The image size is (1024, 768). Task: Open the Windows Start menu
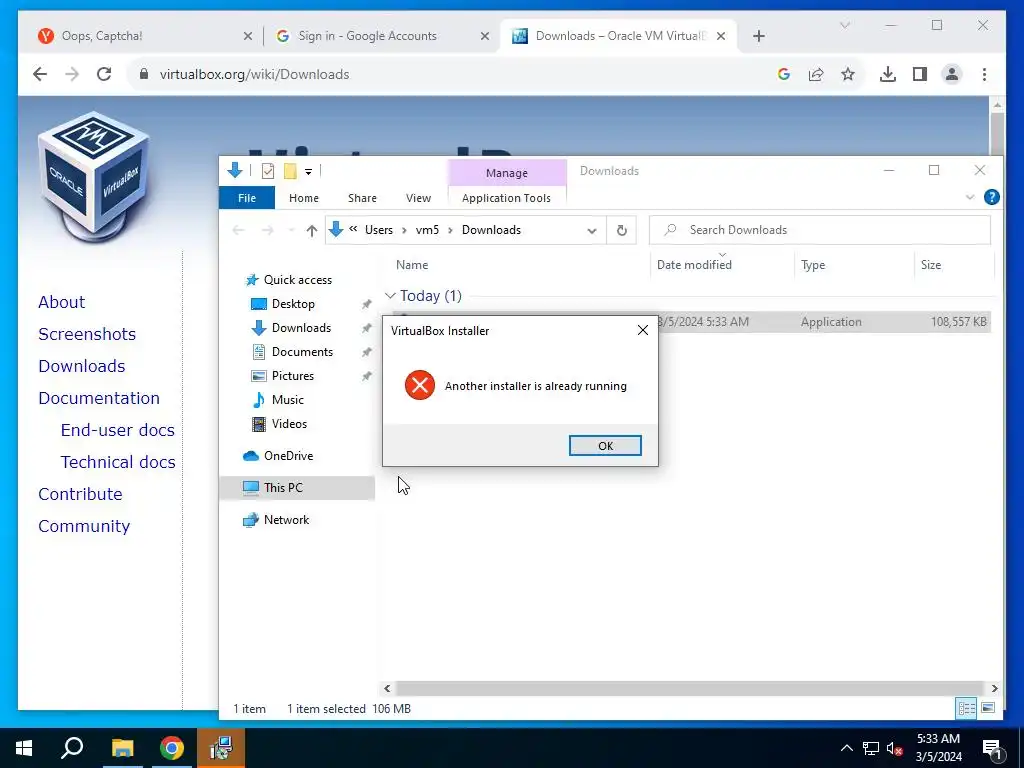[24, 748]
